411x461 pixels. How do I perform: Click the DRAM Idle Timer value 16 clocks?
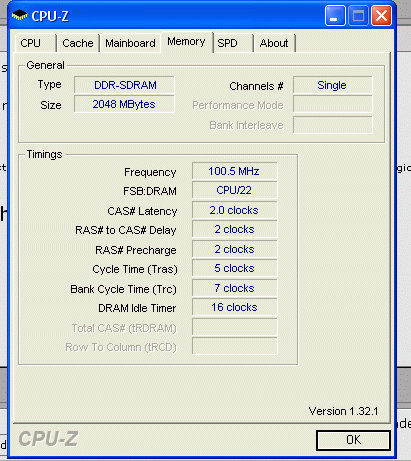click(x=234, y=307)
